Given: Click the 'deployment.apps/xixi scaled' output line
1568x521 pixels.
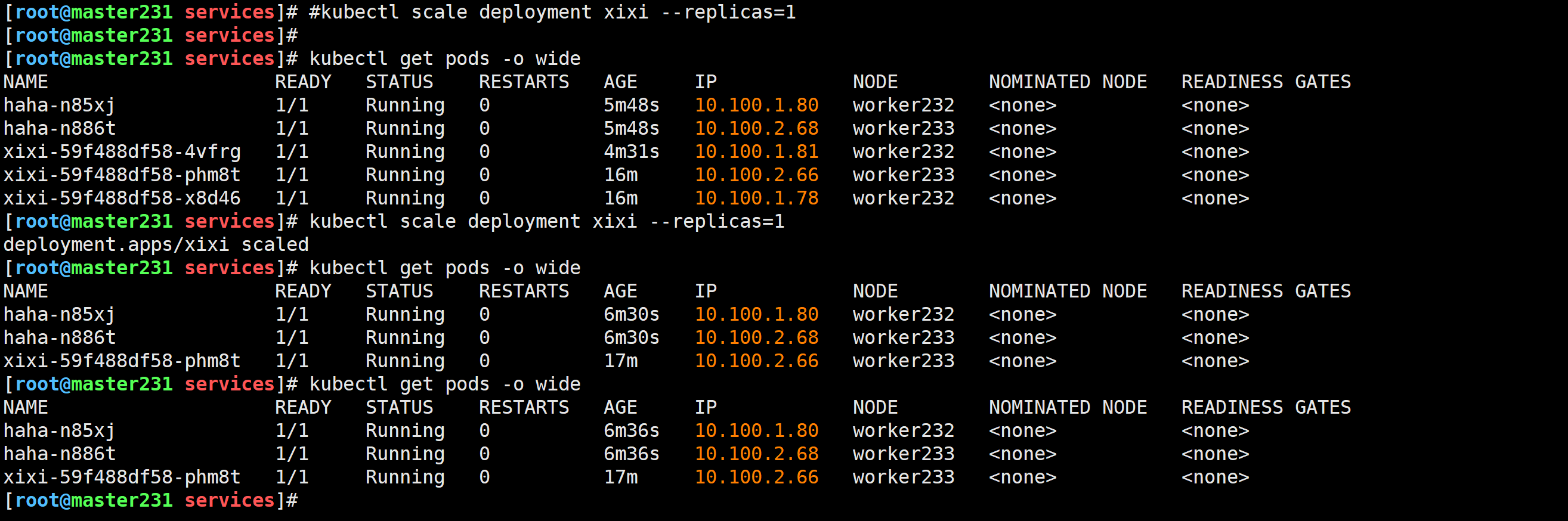Looking at the screenshot, I should click(156, 244).
